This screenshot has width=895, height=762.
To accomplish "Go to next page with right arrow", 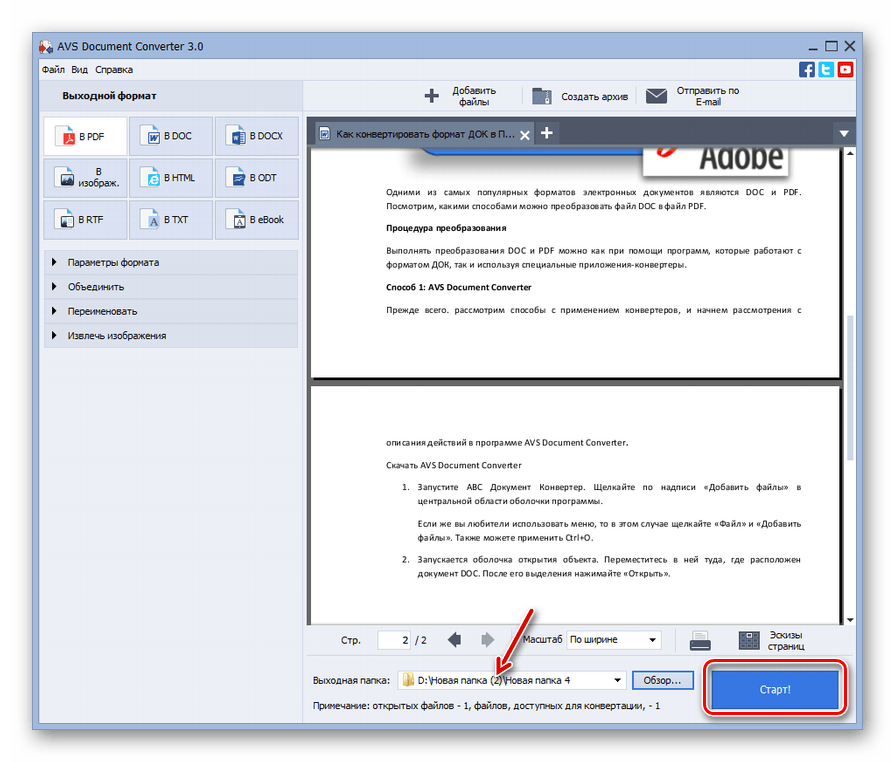I will click(487, 640).
